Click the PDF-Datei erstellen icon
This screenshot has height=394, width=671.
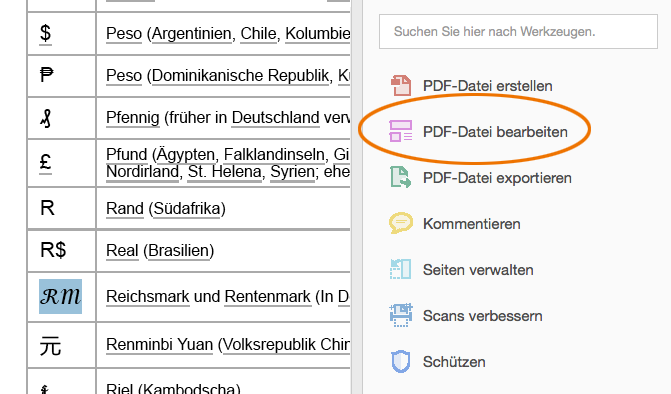click(x=401, y=86)
